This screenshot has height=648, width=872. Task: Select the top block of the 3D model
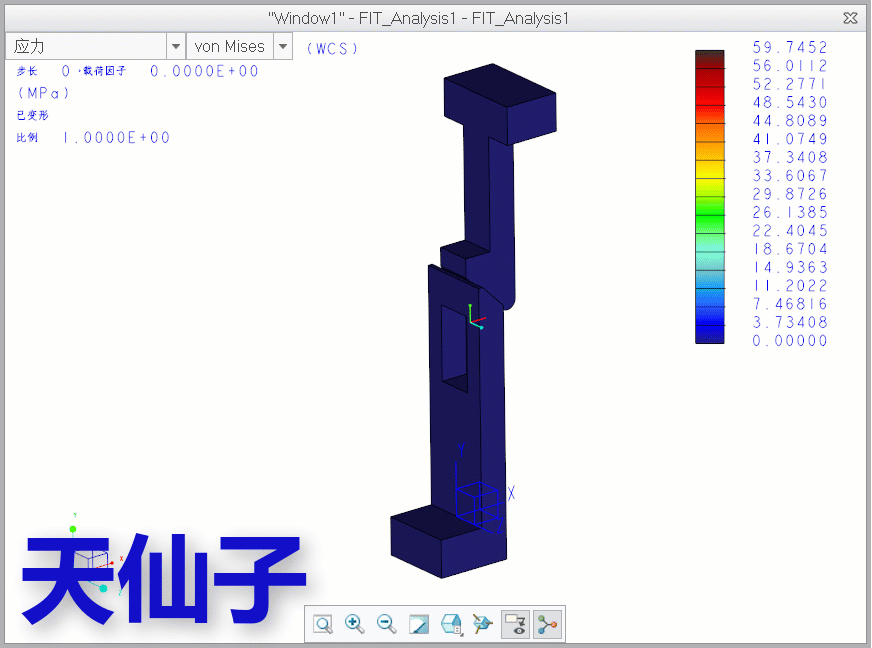500,100
